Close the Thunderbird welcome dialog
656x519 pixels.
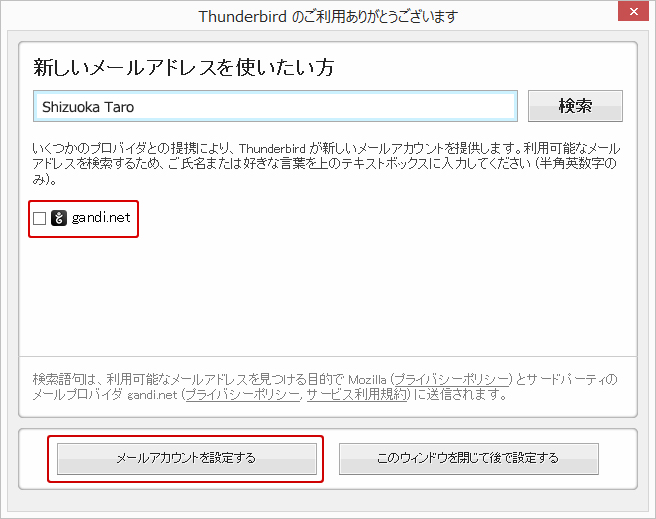[x=633, y=11]
